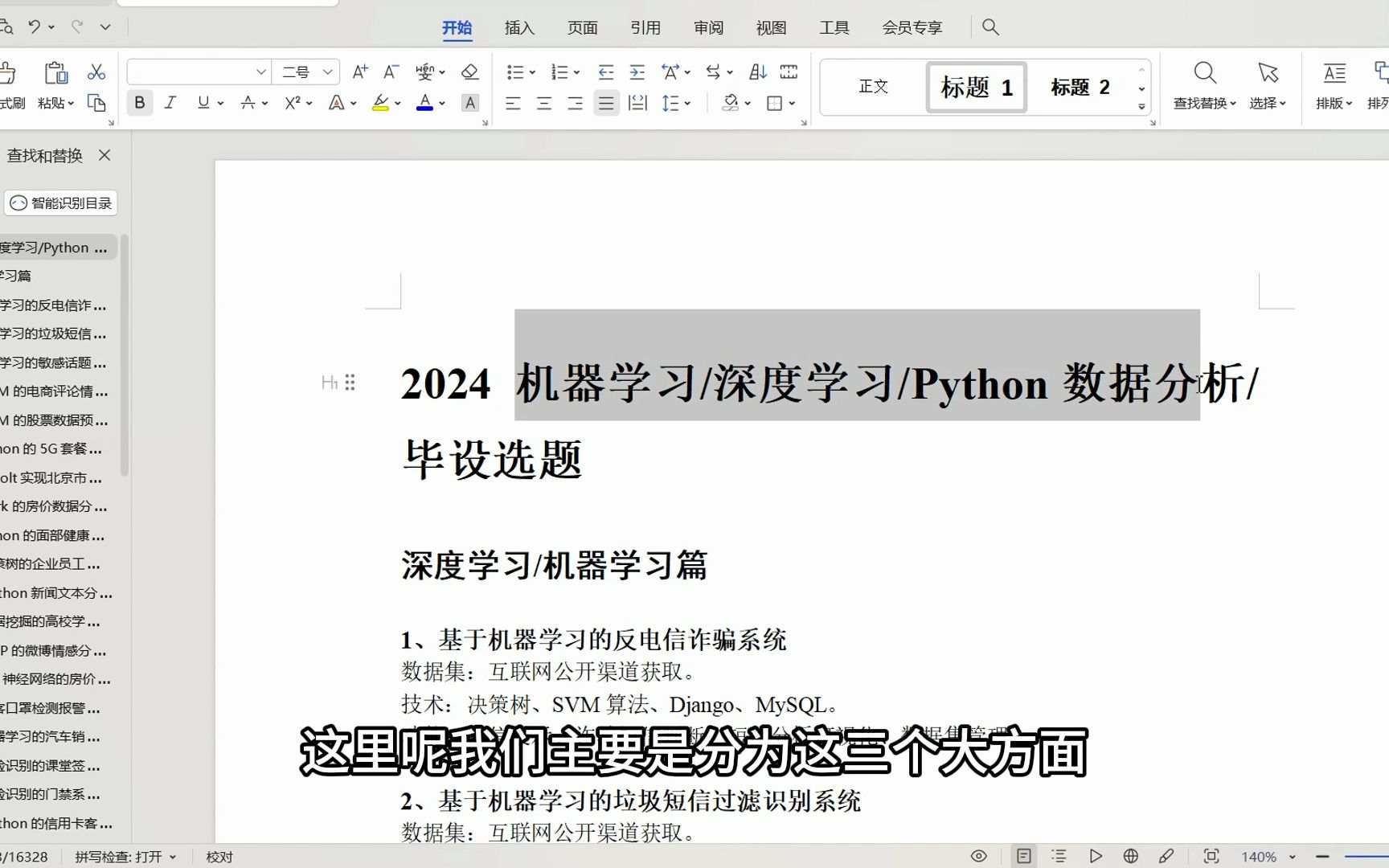Close the 查找和替换 navigation pane
Screen dimensions: 1389x868
(x=104, y=155)
